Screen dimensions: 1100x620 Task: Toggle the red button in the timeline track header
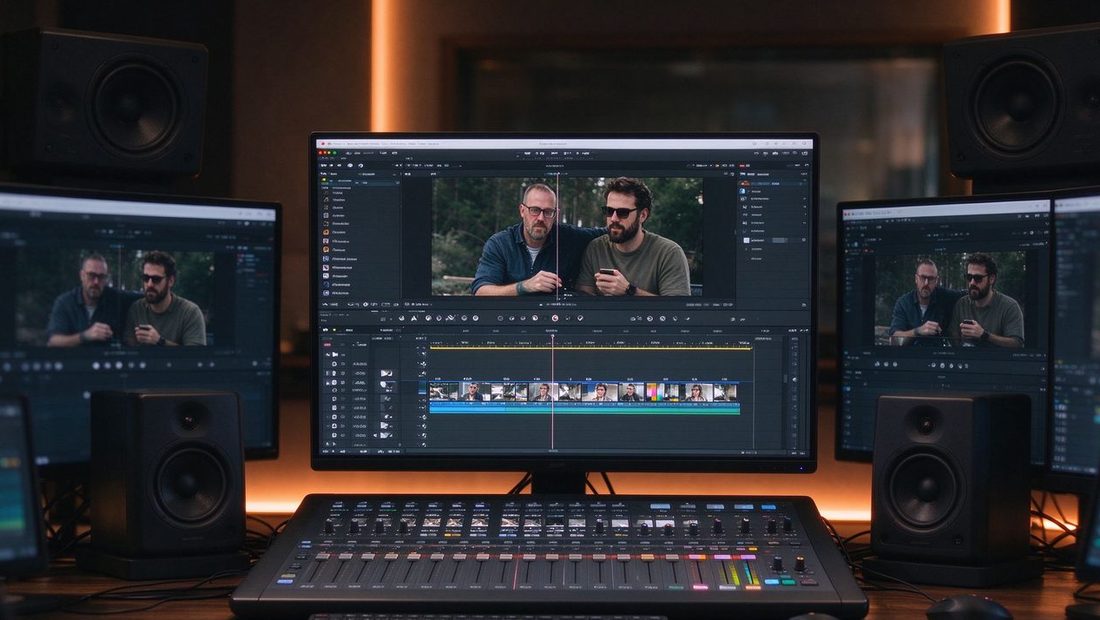tap(327, 345)
